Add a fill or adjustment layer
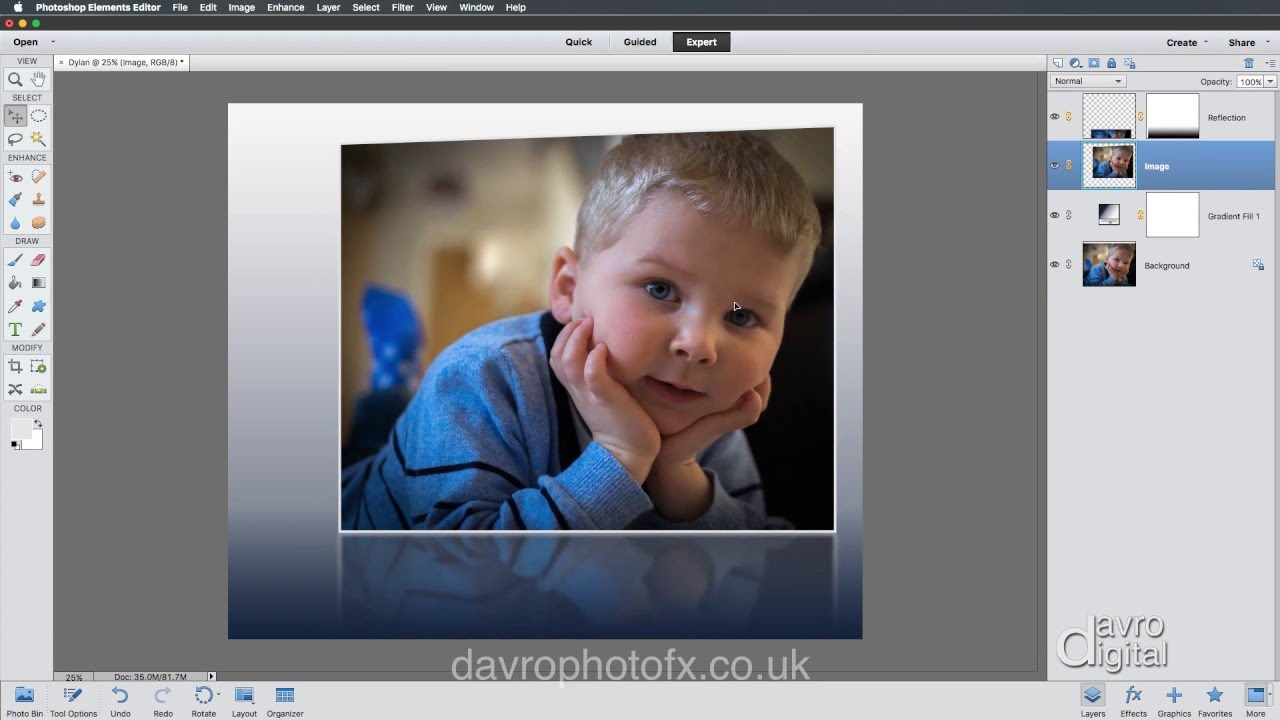The image size is (1280, 720). (x=1076, y=63)
